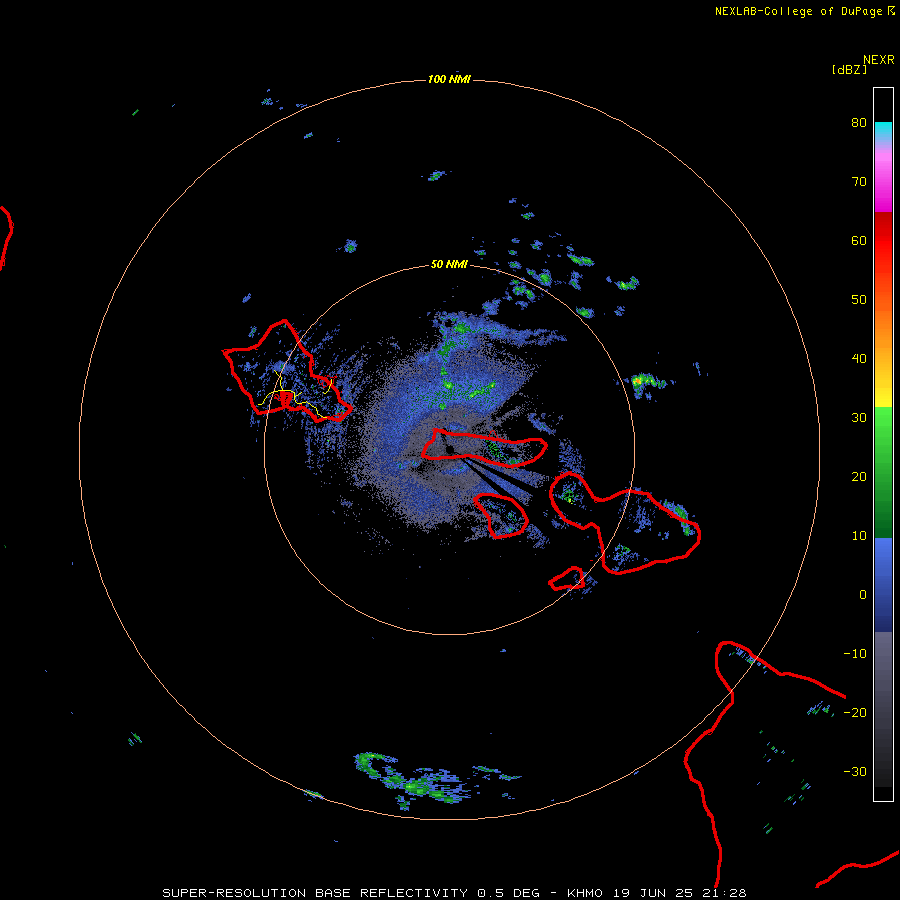The width and height of the screenshot is (900, 900).
Task: Click the -20 value on dBZ legend
Action: (x=855, y=712)
